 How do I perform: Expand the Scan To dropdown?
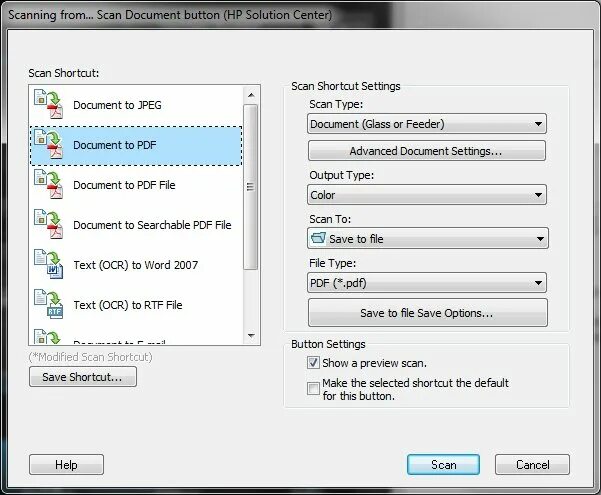pos(428,238)
